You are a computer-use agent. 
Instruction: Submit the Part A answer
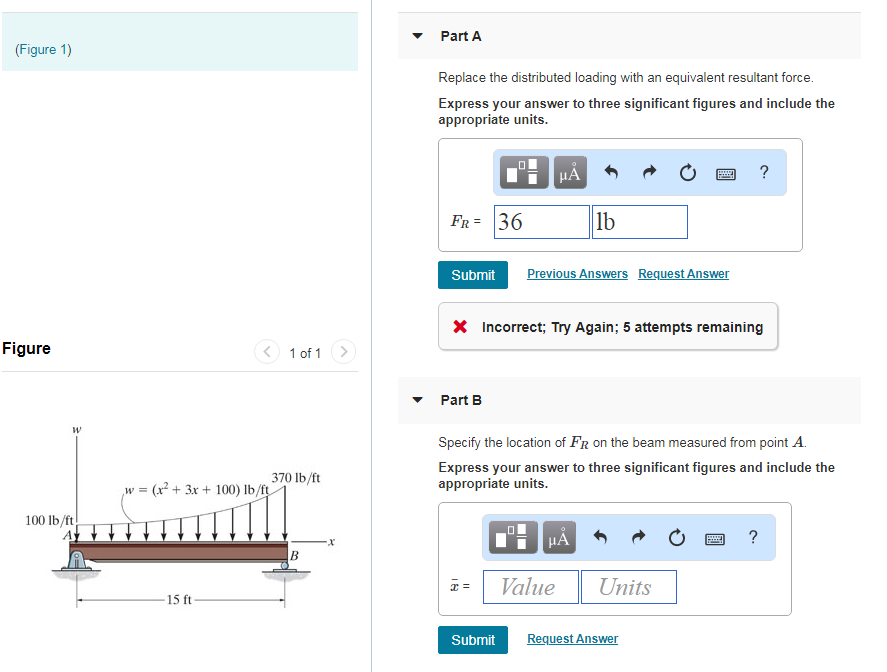[472, 274]
